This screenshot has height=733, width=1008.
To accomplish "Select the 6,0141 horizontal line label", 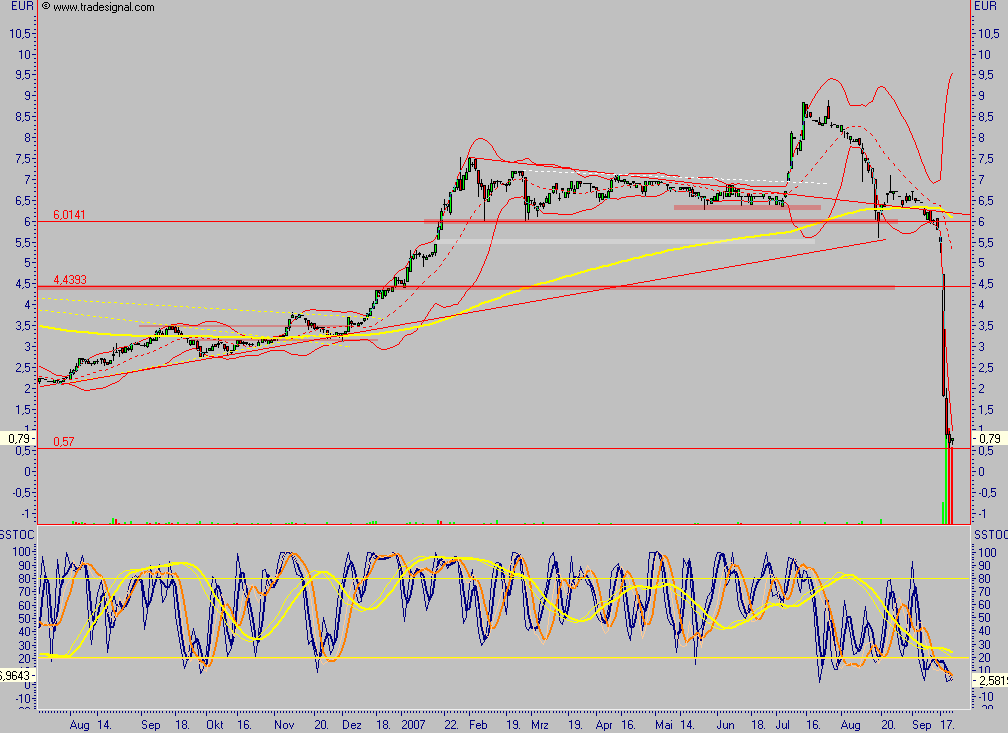I will [x=70, y=214].
